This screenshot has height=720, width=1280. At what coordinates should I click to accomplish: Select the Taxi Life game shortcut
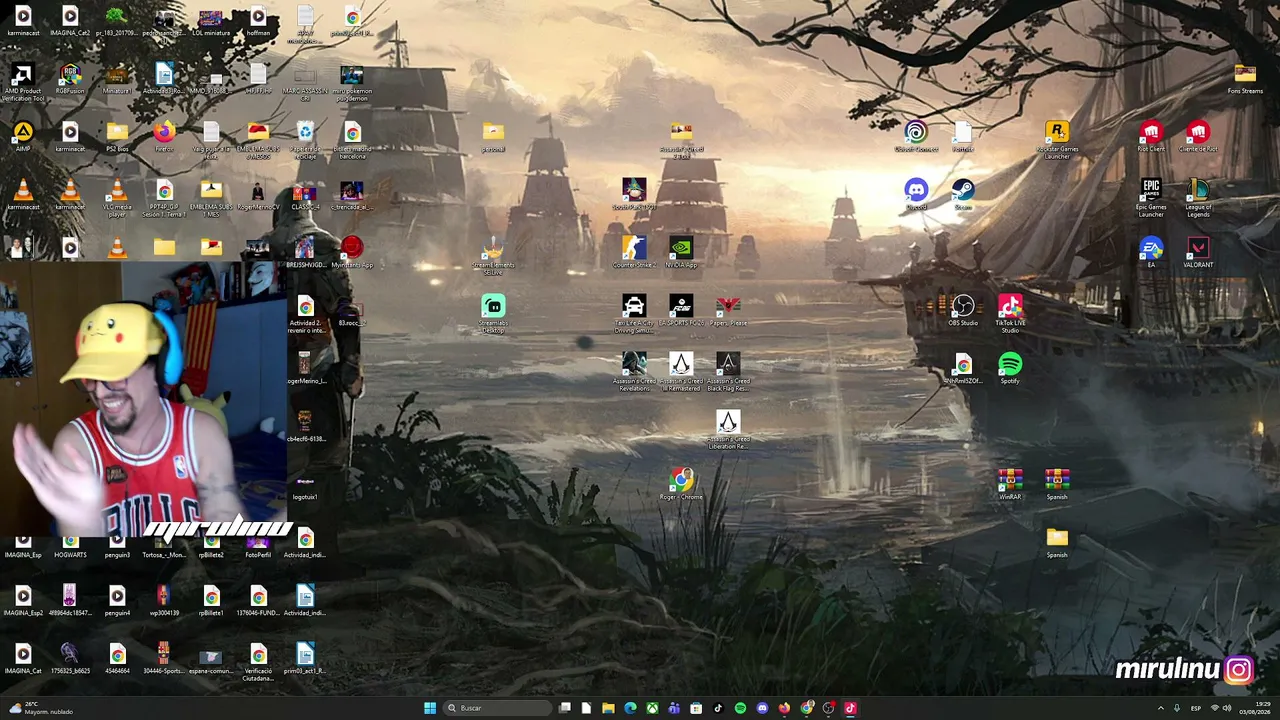click(x=634, y=314)
